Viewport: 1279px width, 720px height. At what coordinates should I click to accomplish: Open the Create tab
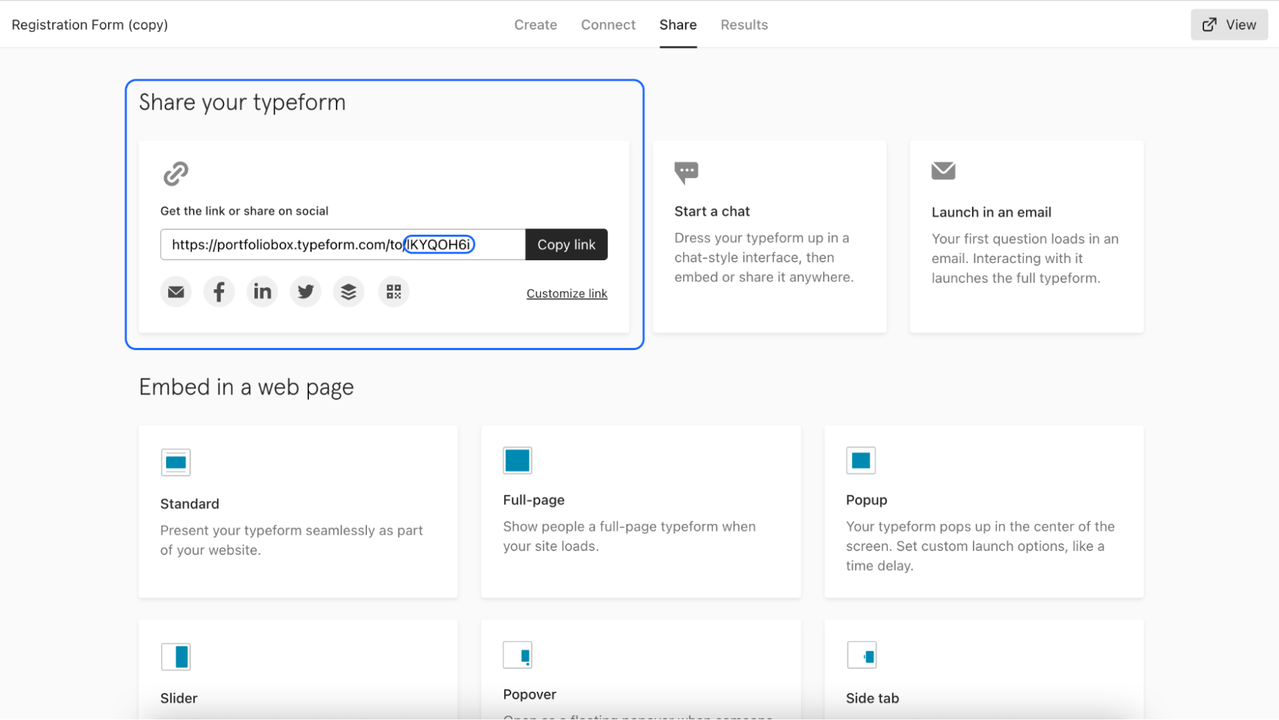[x=535, y=25]
